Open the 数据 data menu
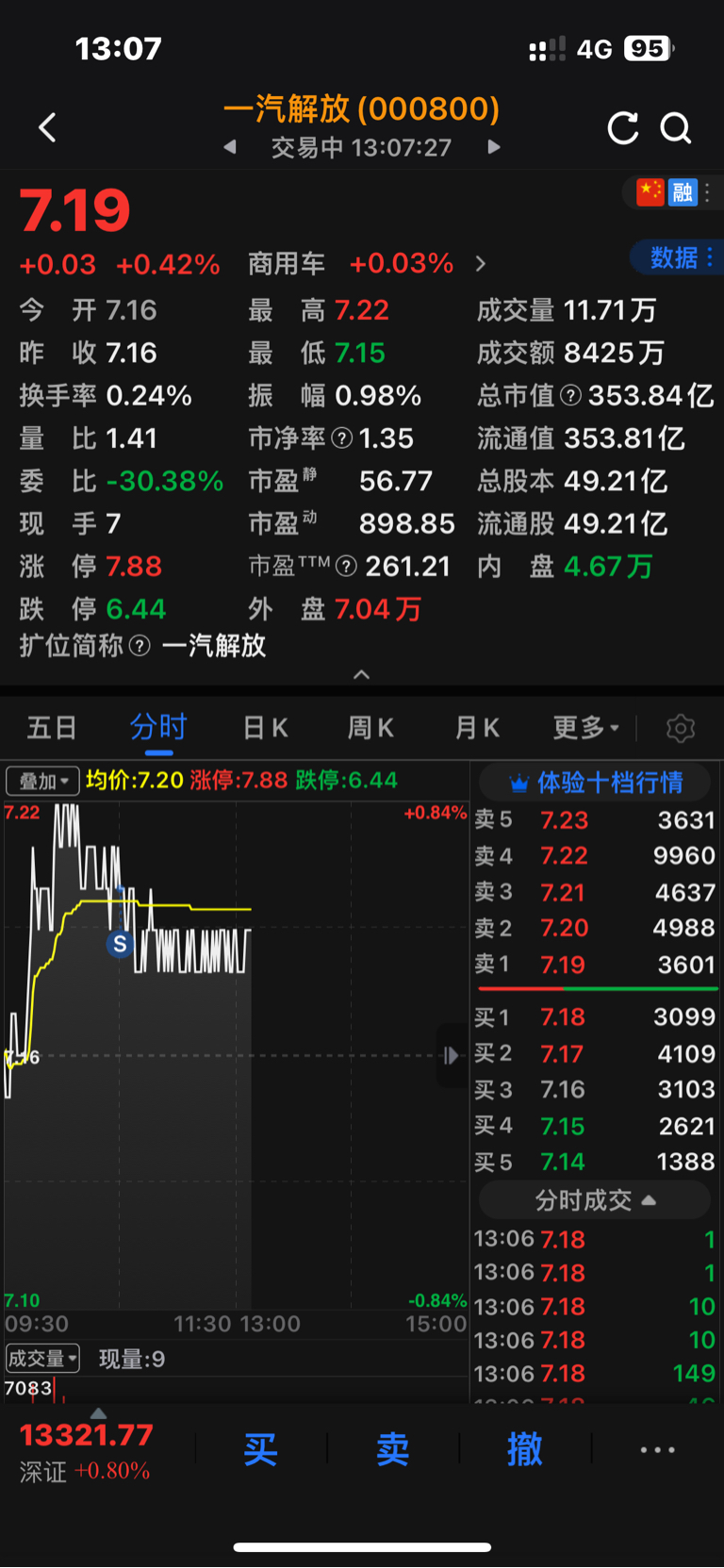724x1568 pixels. 677,257
